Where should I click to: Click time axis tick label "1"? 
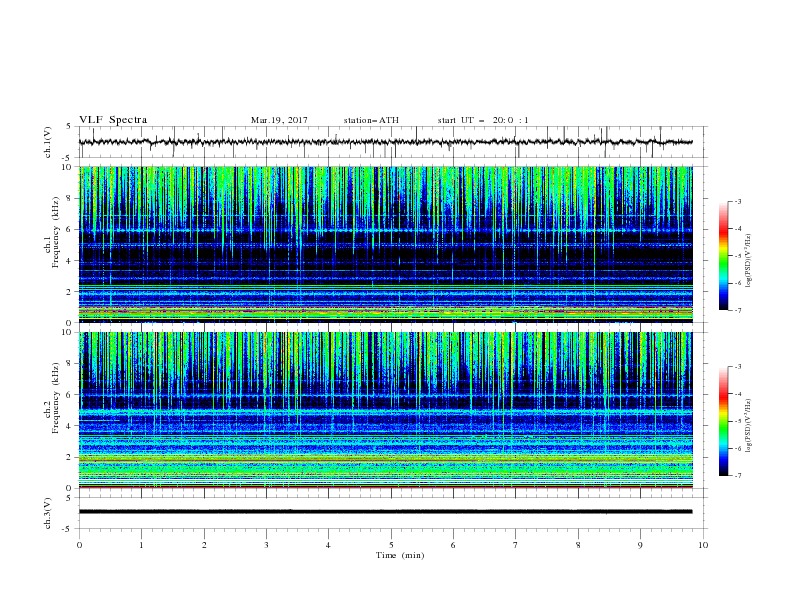click(x=142, y=545)
